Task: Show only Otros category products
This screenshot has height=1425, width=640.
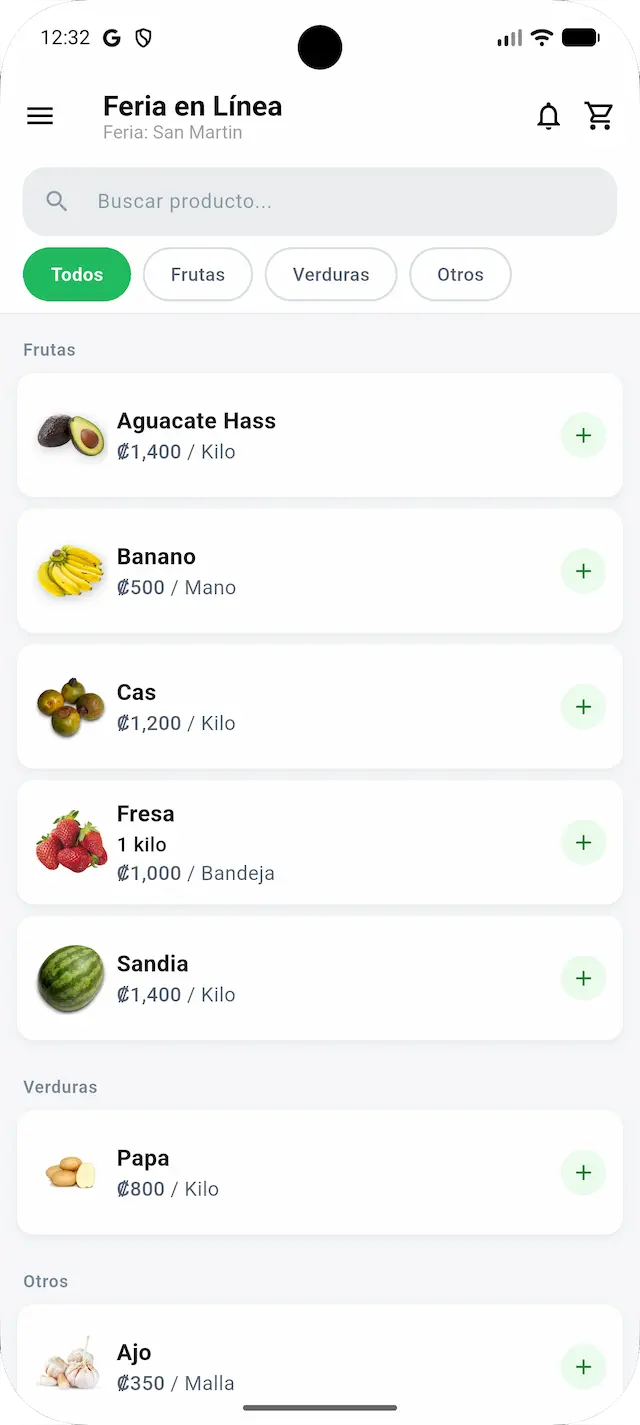Action: (460, 274)
